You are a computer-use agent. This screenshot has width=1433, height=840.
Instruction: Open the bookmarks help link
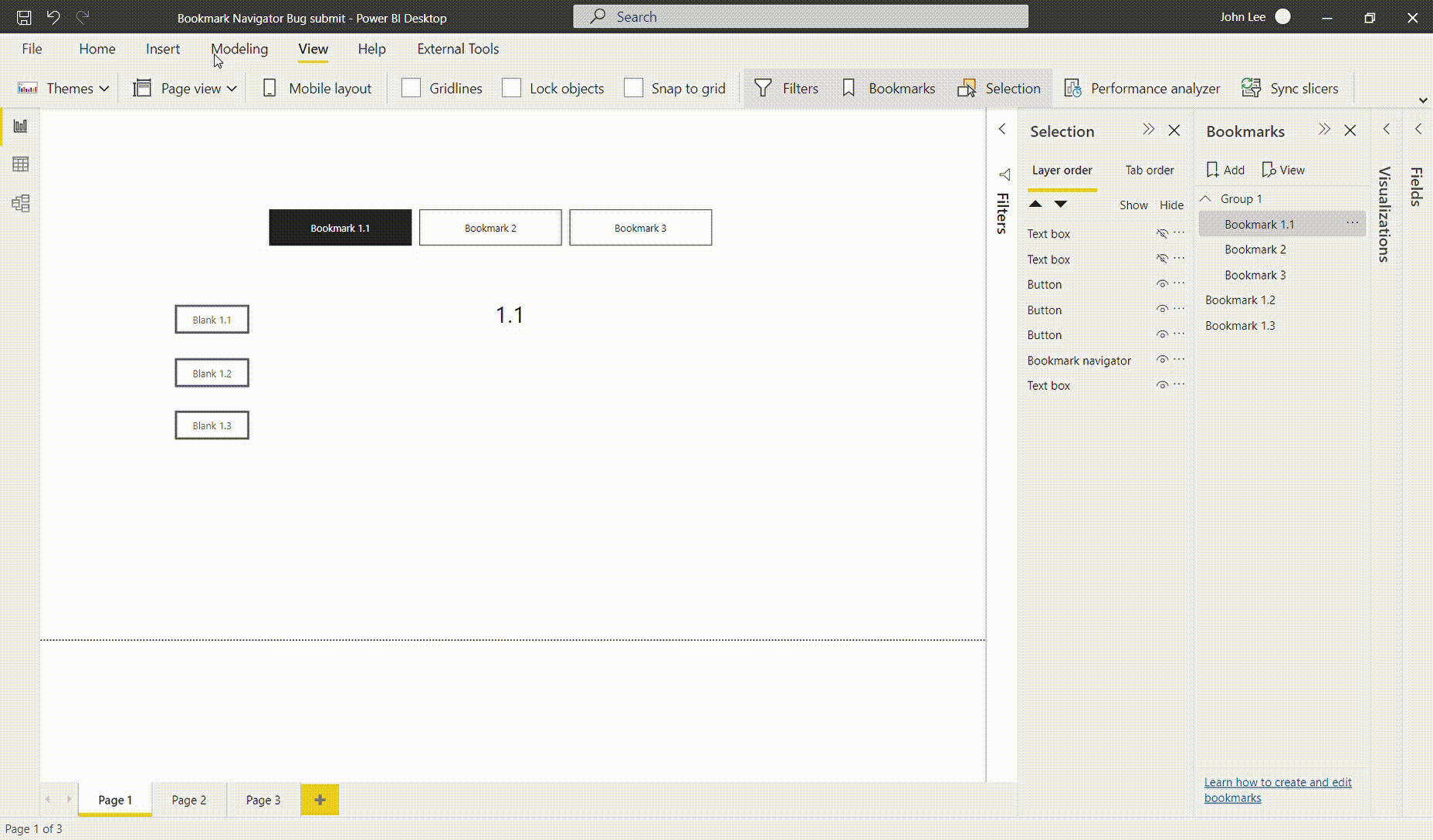coord(1278,790)
